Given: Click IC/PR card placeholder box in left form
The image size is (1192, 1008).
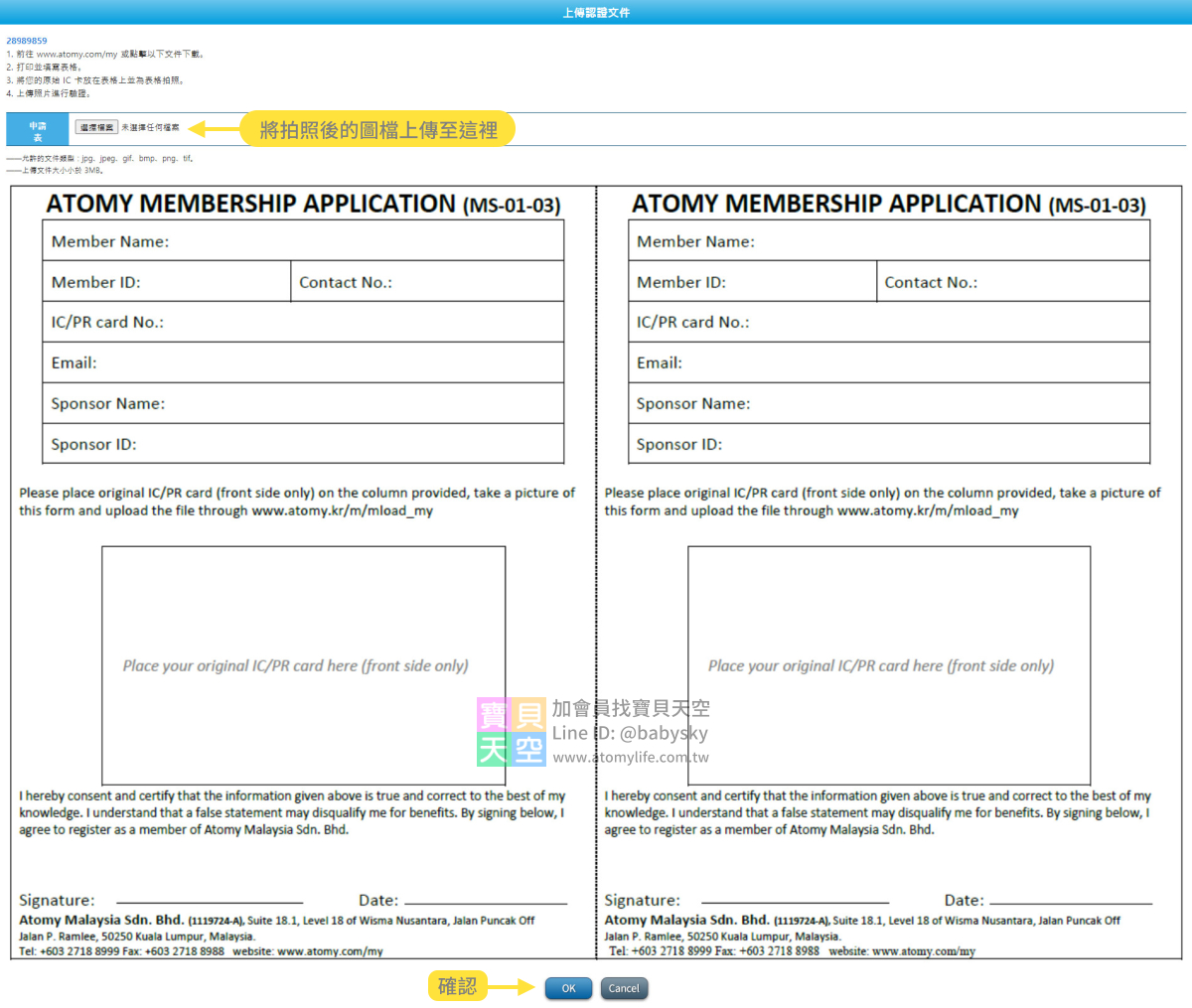Looking at the screenshot, I should (304, 665).
